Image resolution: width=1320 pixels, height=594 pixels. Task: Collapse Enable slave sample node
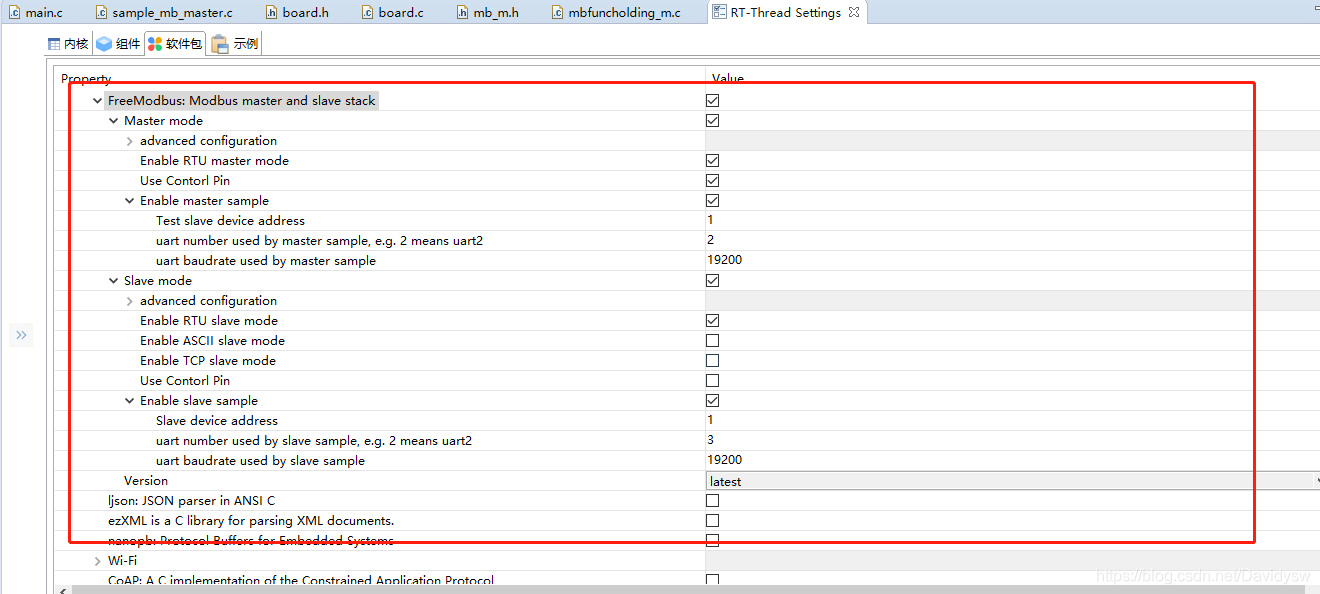coord(130,401)
